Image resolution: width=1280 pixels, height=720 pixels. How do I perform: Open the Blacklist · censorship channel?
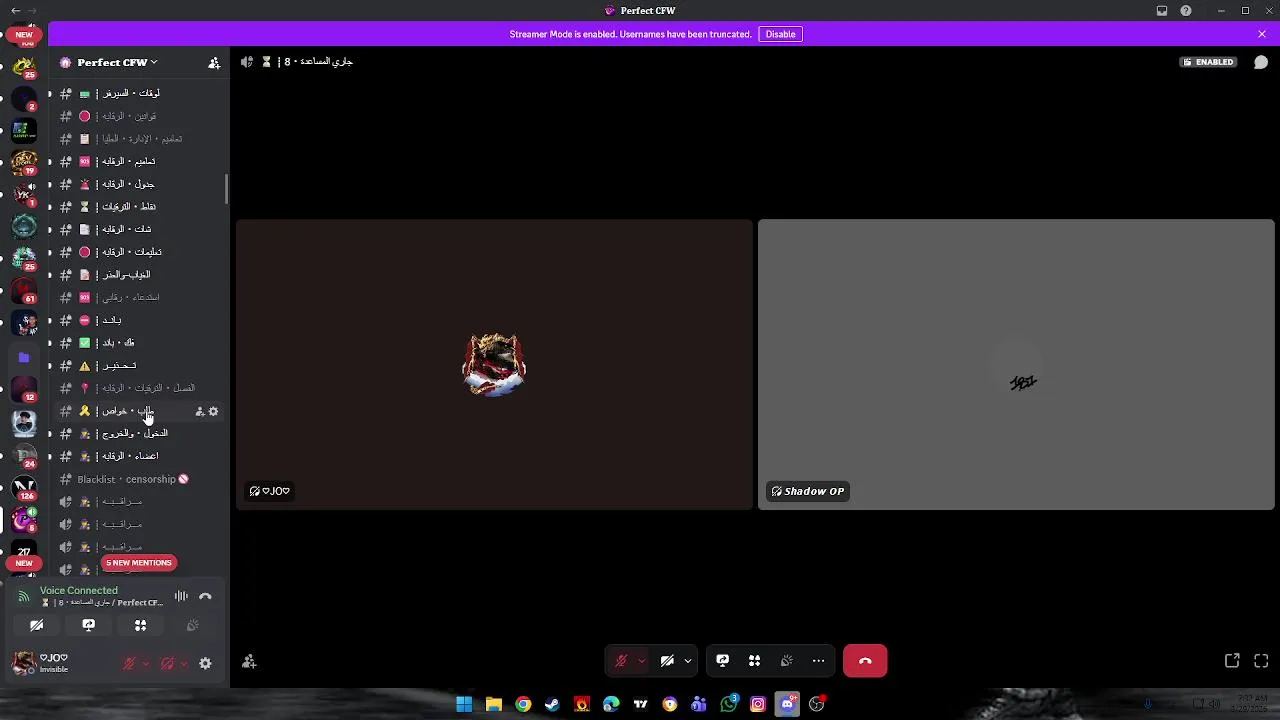(139, 479)
